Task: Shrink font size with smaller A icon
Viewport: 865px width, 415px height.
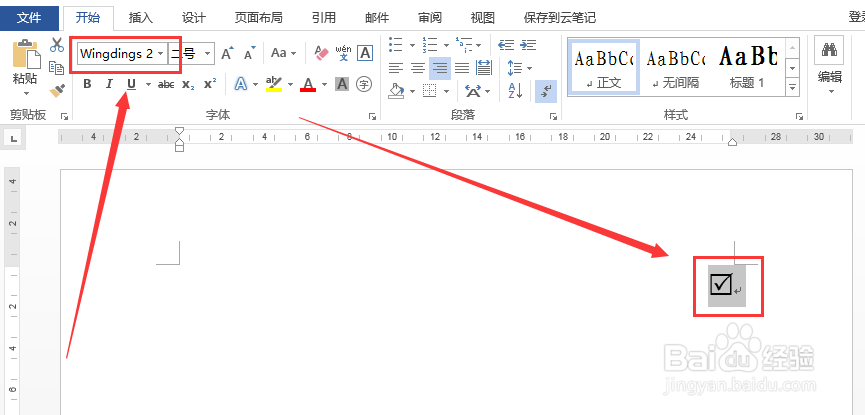Action: click(x=249, y=54)
